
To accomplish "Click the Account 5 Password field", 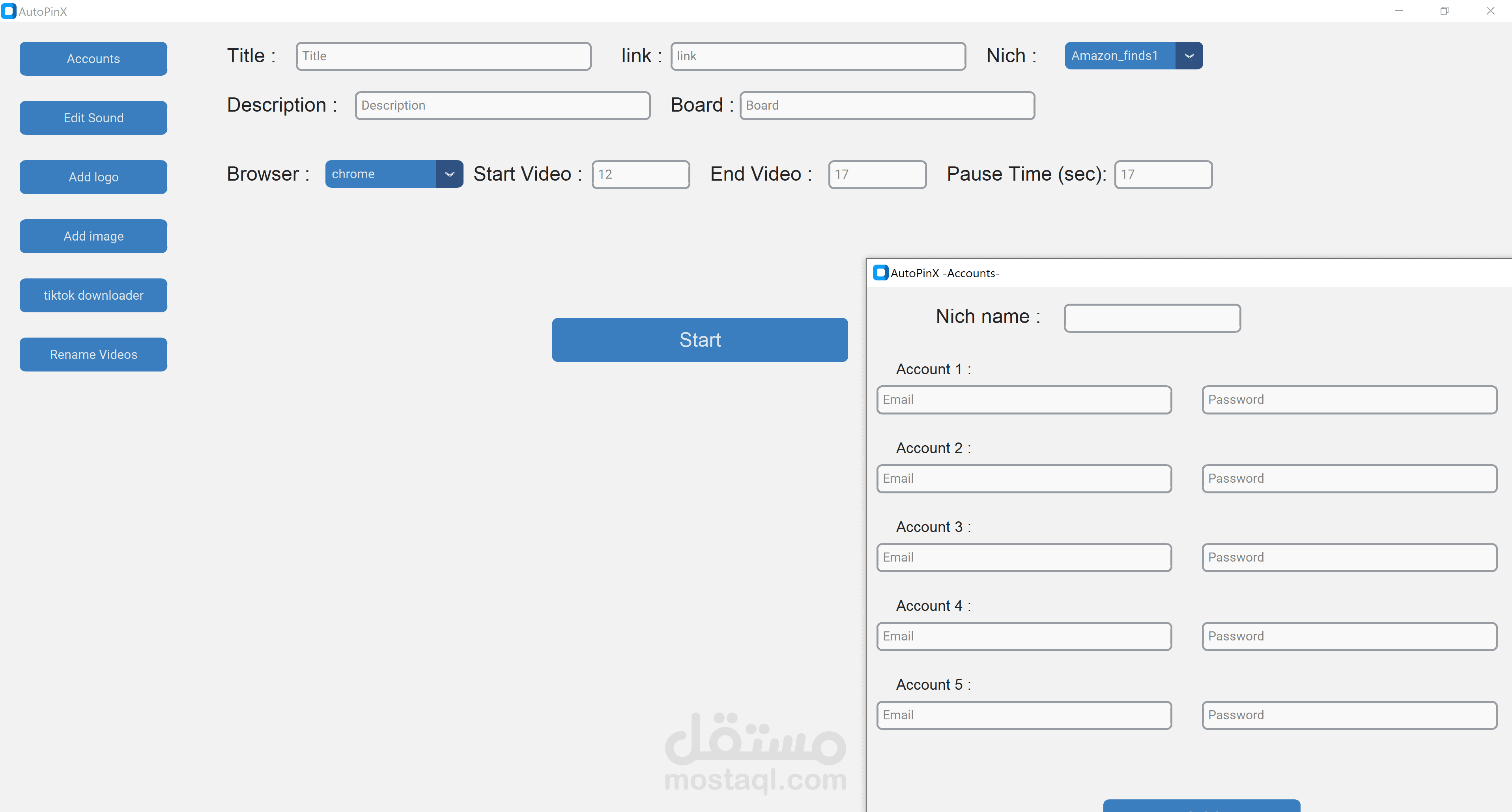I will pyautogui.click(x=1349, y=715).
